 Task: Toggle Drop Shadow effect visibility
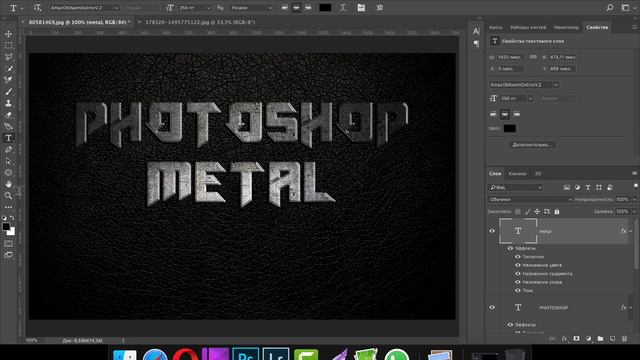pos(518,290)
